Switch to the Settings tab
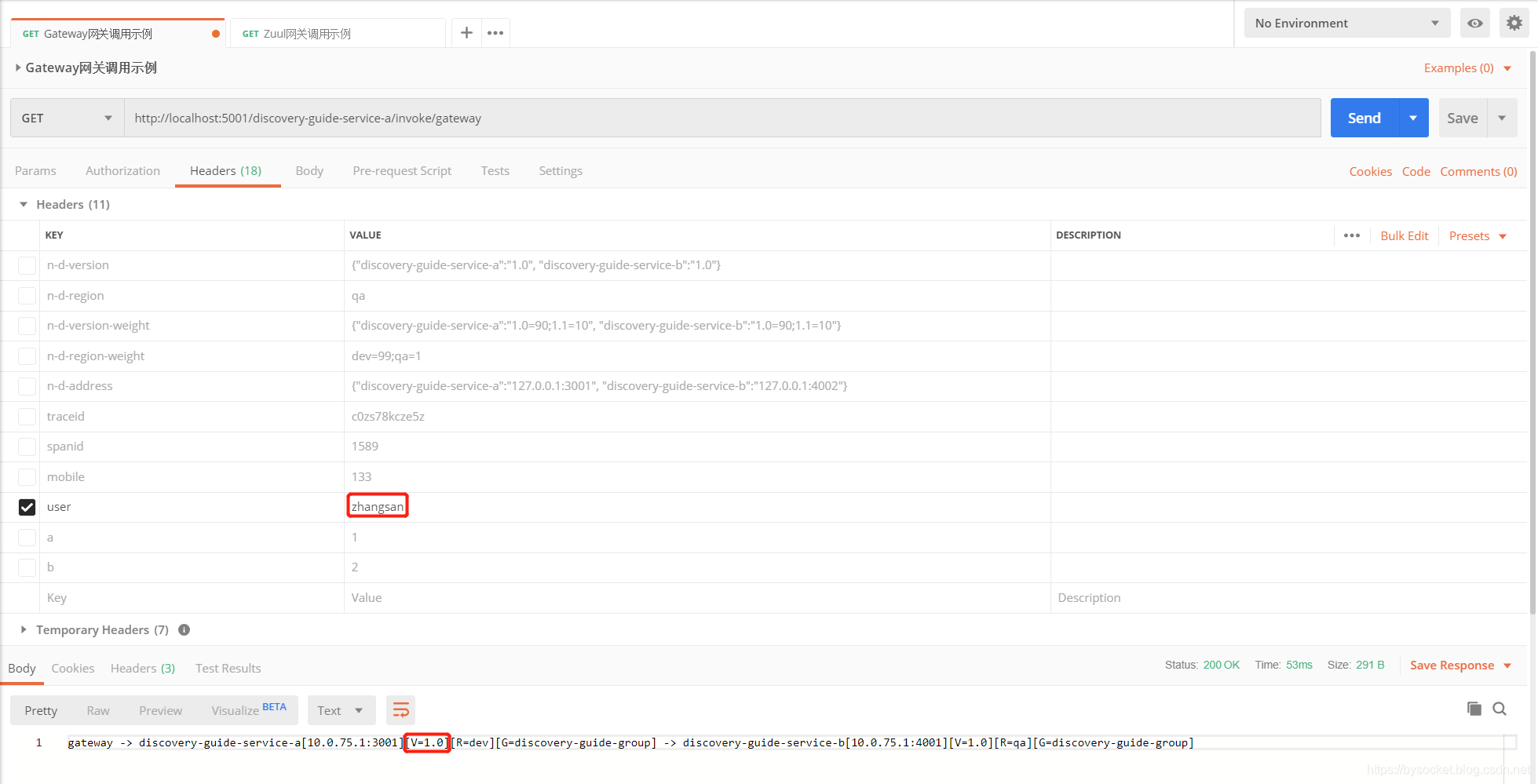This screenshot has width=1538, height=784. [561, 170]
